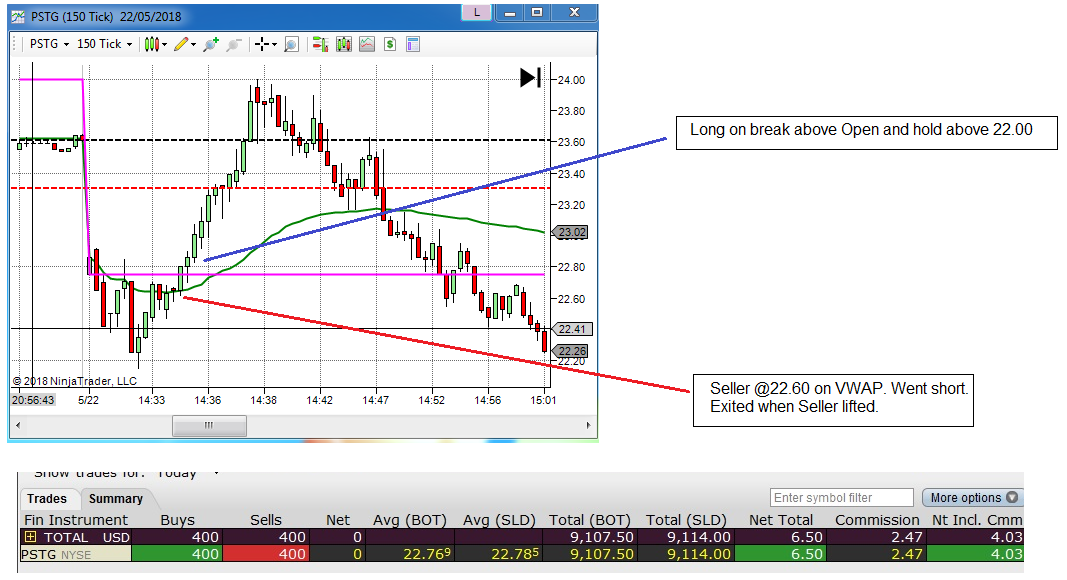
Task: Click the TOTAL row 9,107.50 cell
Action: [591, 537]
